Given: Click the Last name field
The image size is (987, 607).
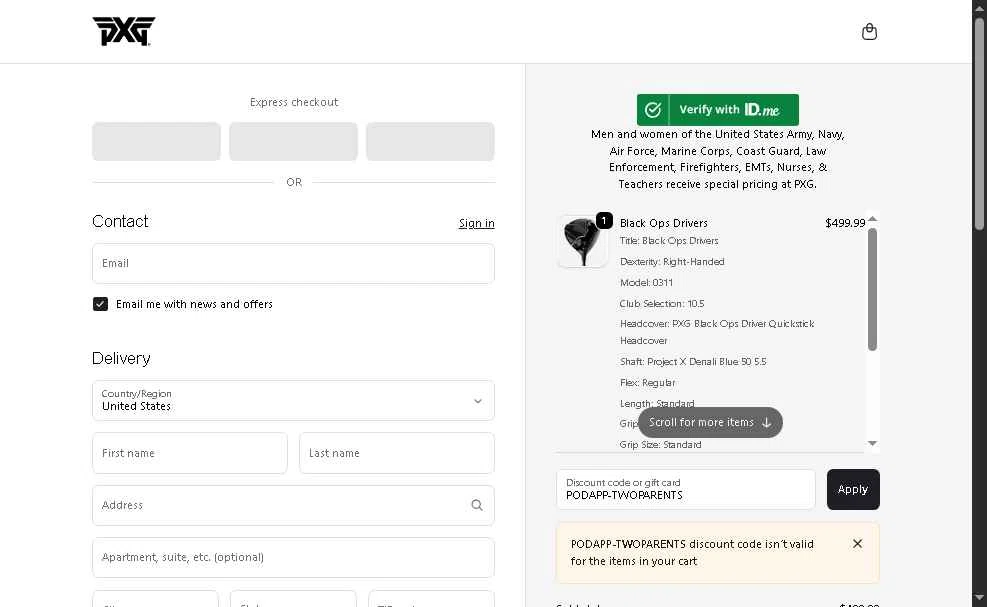Looking at the screenshot, I should pos(396,453).
